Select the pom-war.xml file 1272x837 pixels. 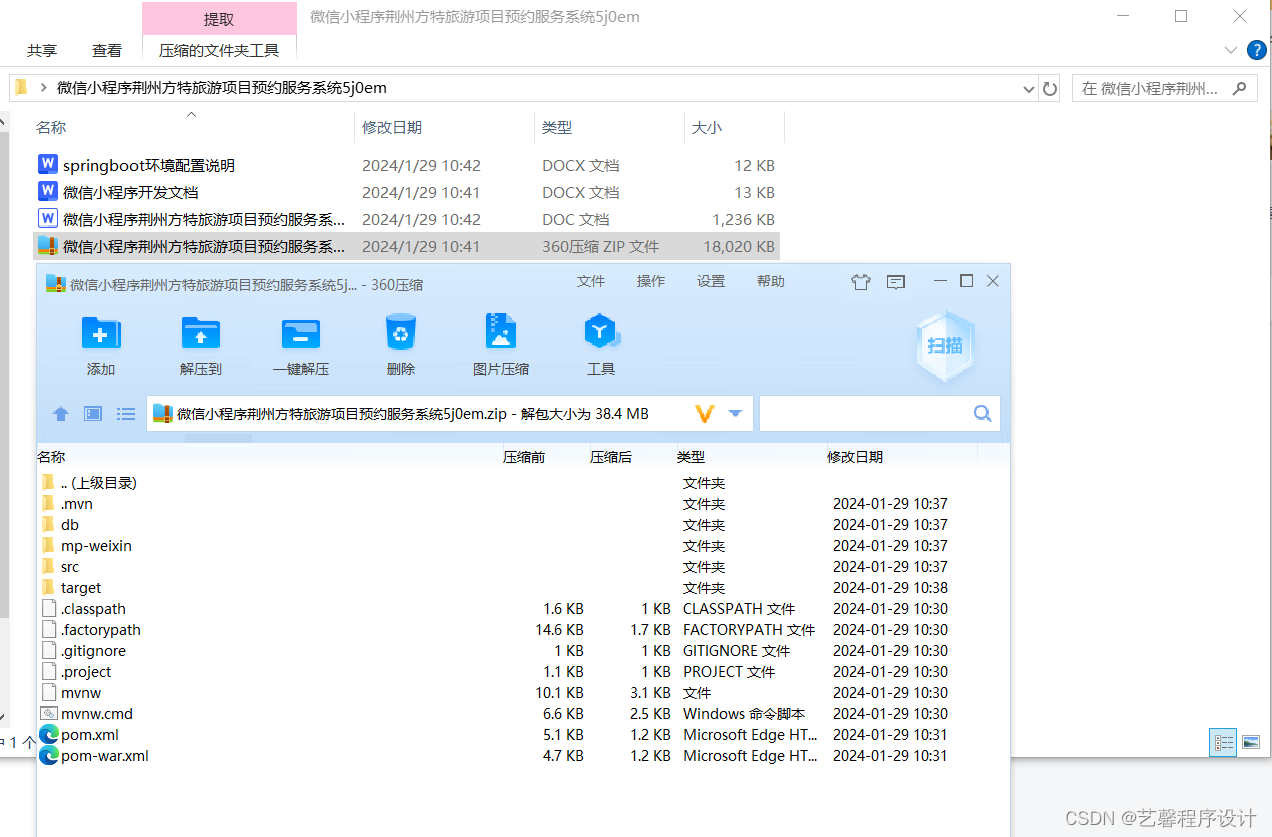click(104, 756)
